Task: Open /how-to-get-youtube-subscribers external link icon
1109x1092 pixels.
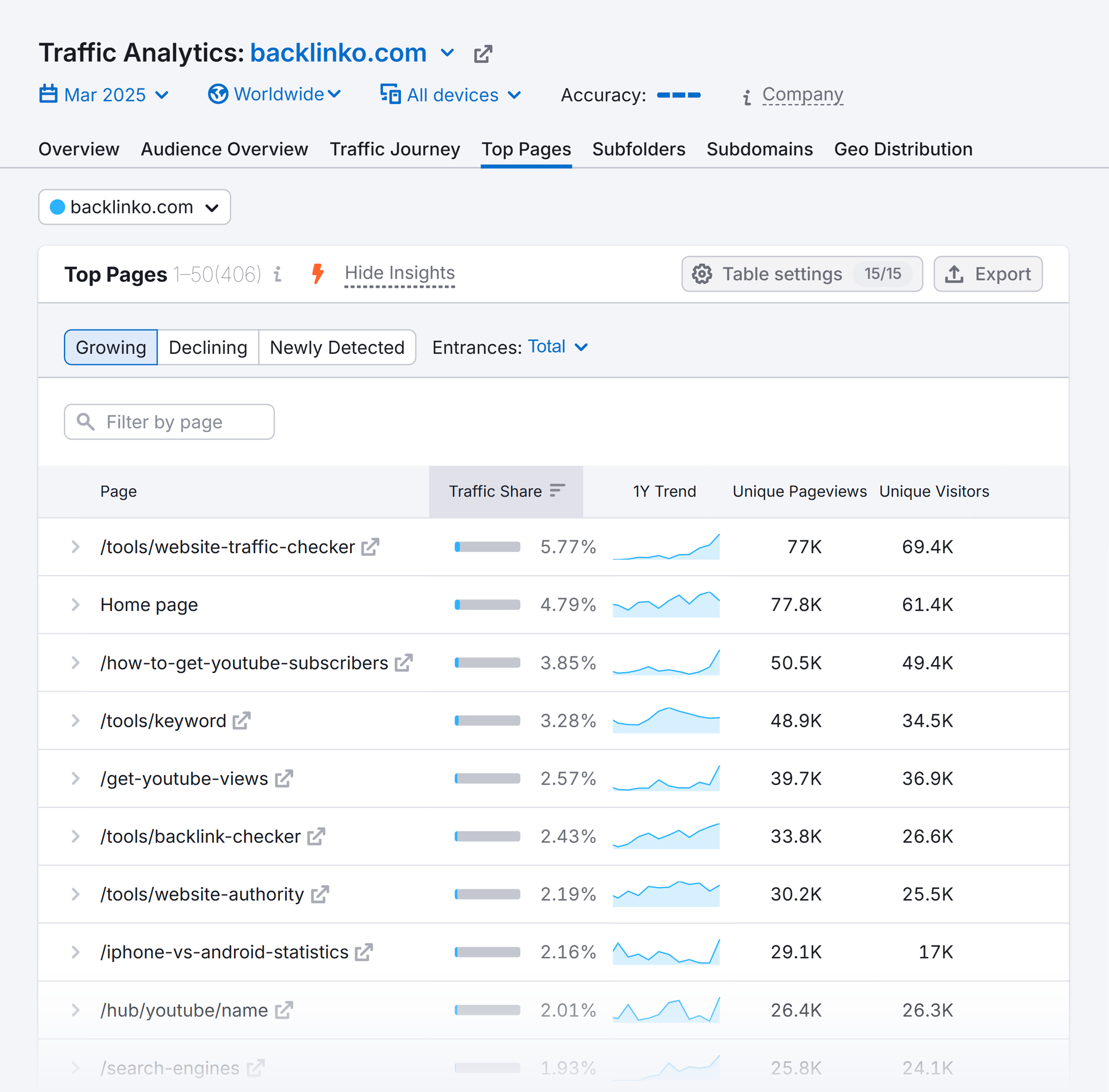Action: 404,662
